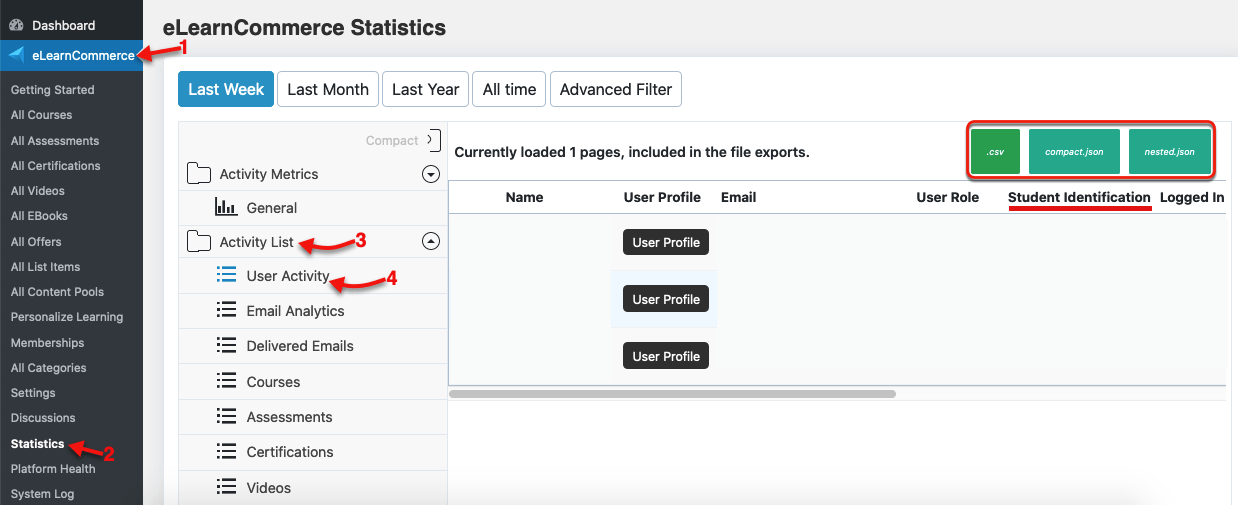Open All Assessments in sidebar

click(x=55, y=141)
